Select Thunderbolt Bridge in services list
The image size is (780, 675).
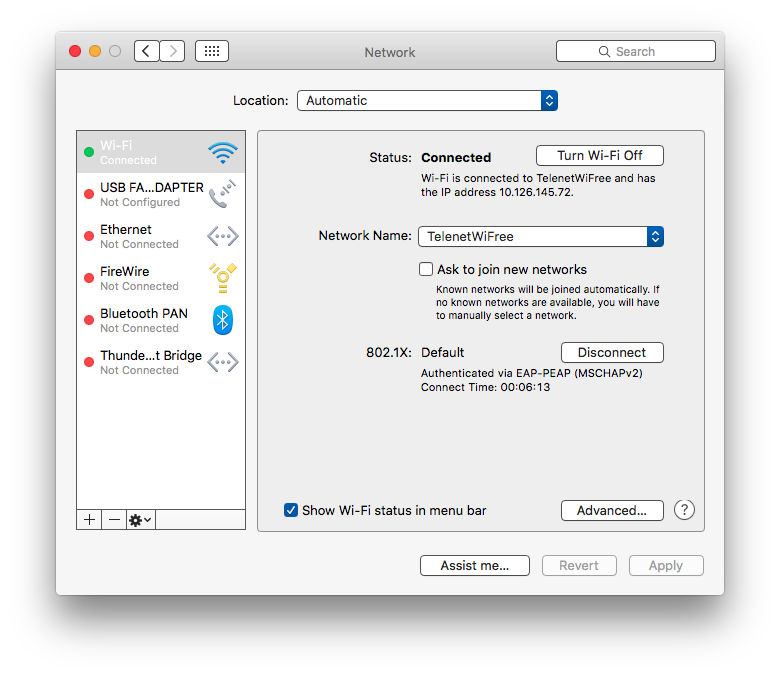(150, 362)
